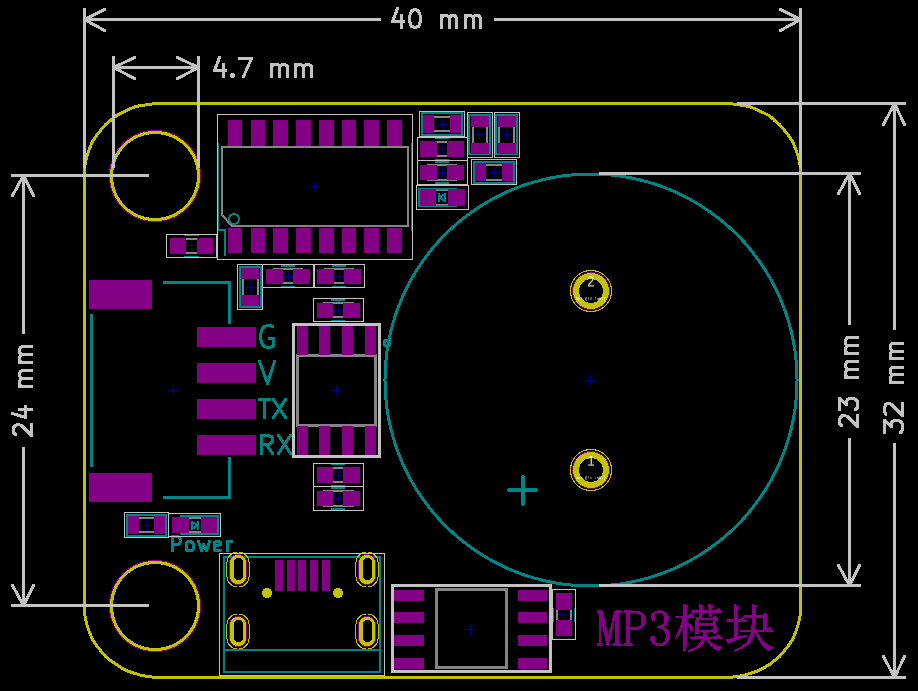Viewport: 918px width, 691px height.
Task: Click the 4.7 mm dimension label
Action: click(263, 69)
